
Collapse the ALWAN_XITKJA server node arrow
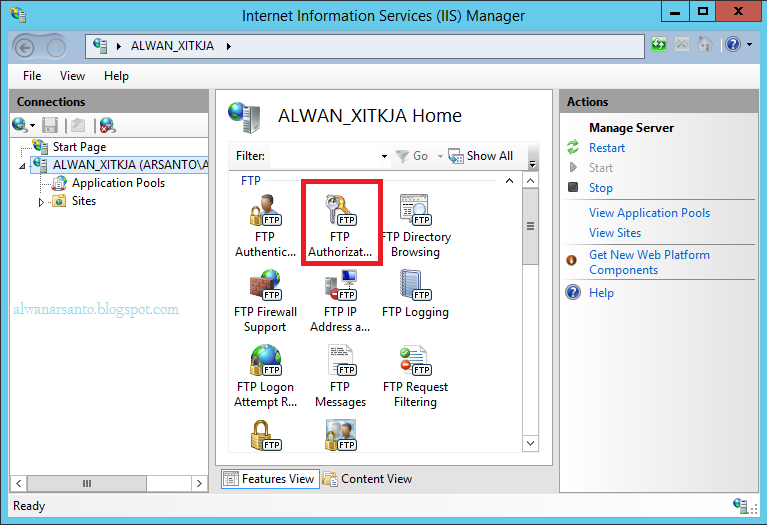23,166
